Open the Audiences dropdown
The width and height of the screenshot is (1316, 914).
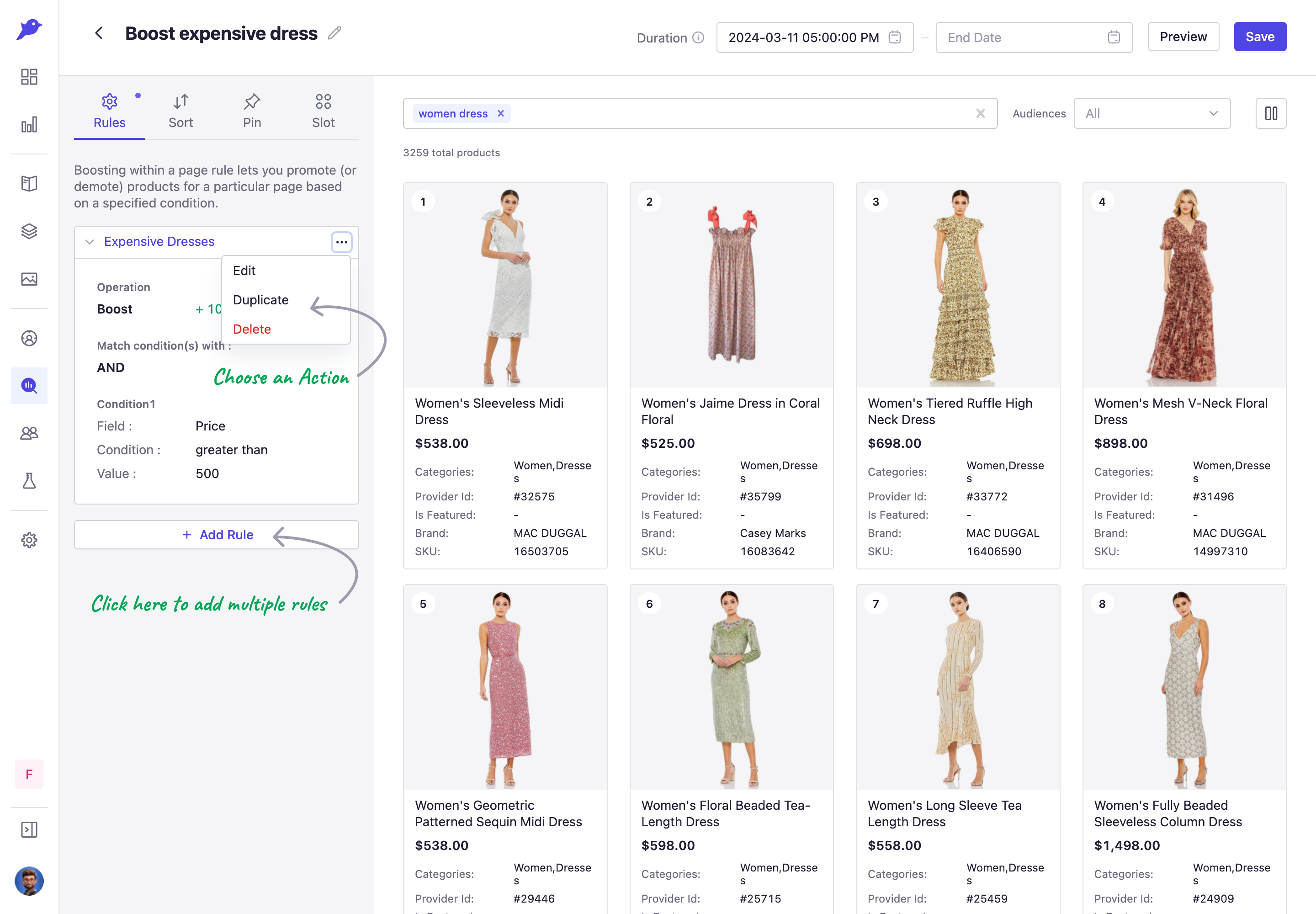tap(1151, 113)
